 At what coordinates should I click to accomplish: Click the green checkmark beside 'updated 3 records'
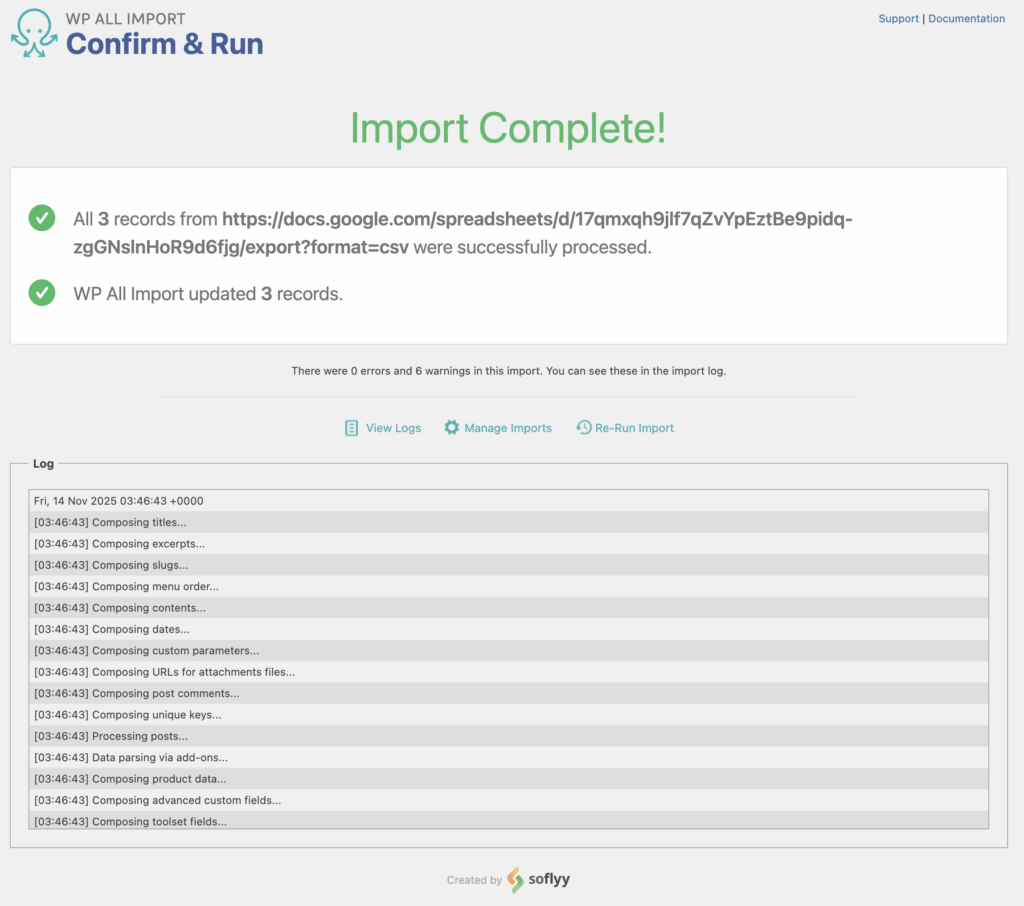(x=41, y=294)
